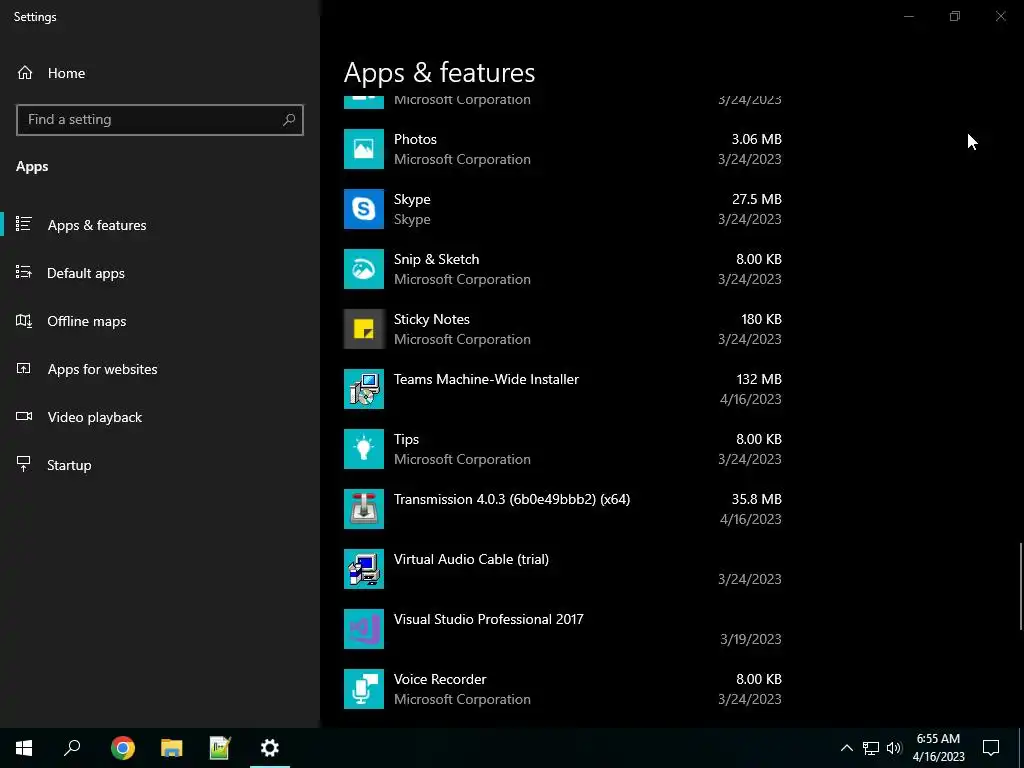This screenshot has height=768, width=1024.
Task: Click the Tips lightbulb icon
Action: click(x=364, y=449)
